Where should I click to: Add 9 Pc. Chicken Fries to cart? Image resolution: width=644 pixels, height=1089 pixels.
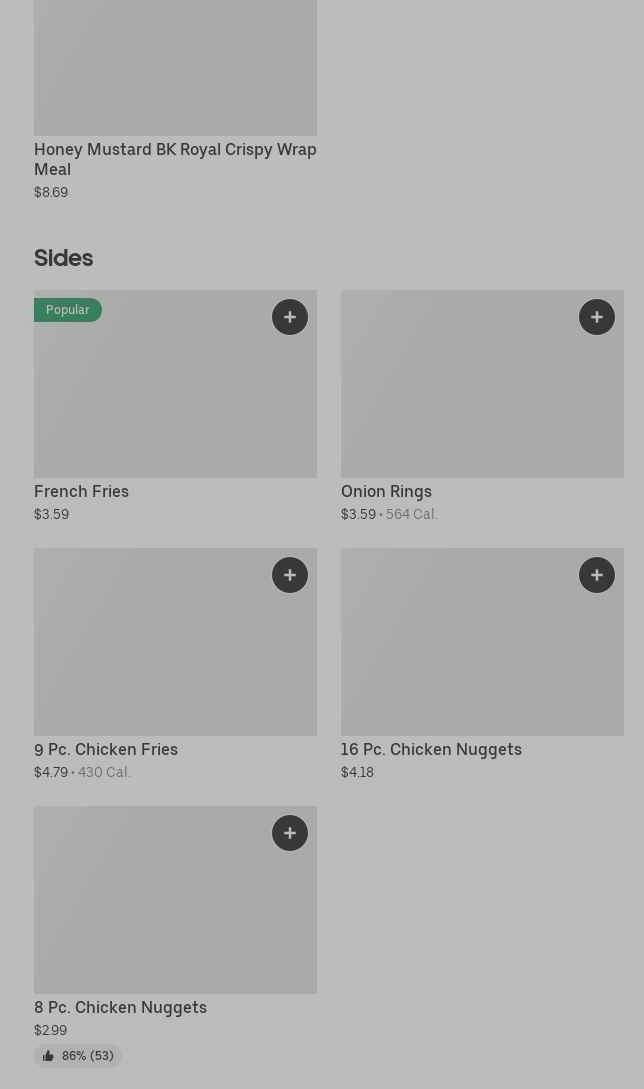[x=290, y=575]
